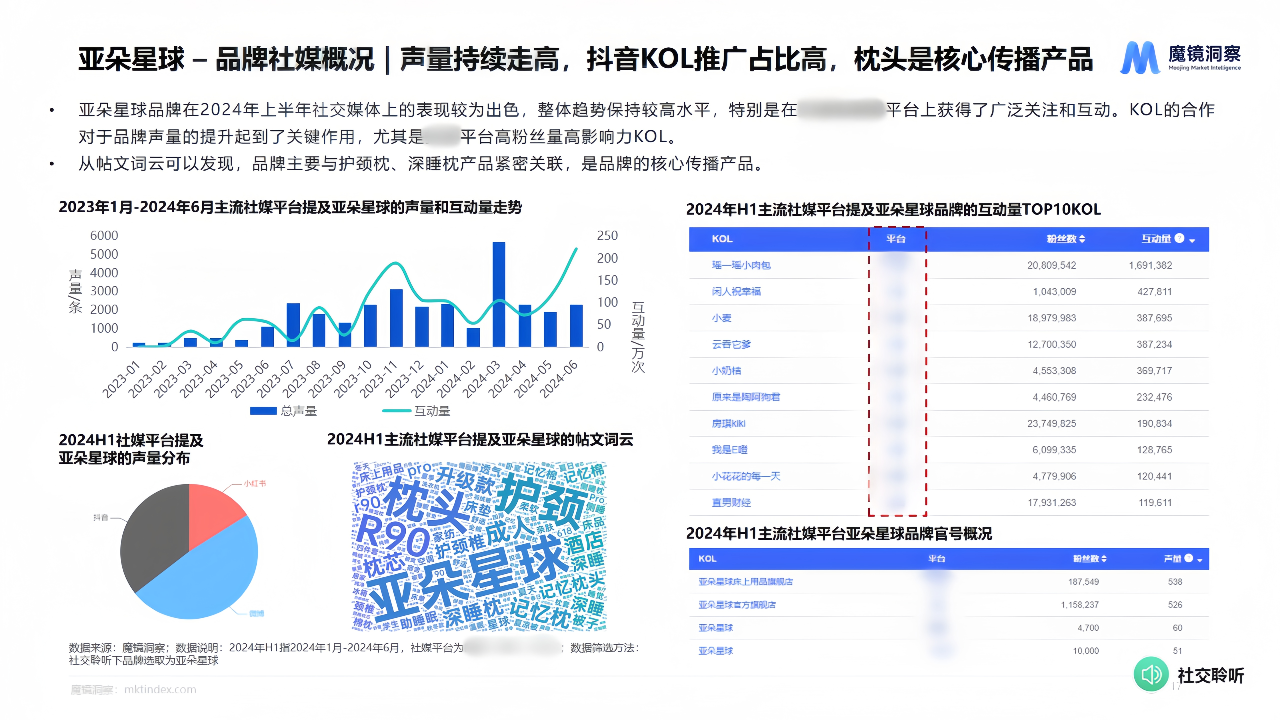This screenshot has width=1280, height=720.
Task: Select fans value 20,809,542
Action: [x=1052, y=265]
